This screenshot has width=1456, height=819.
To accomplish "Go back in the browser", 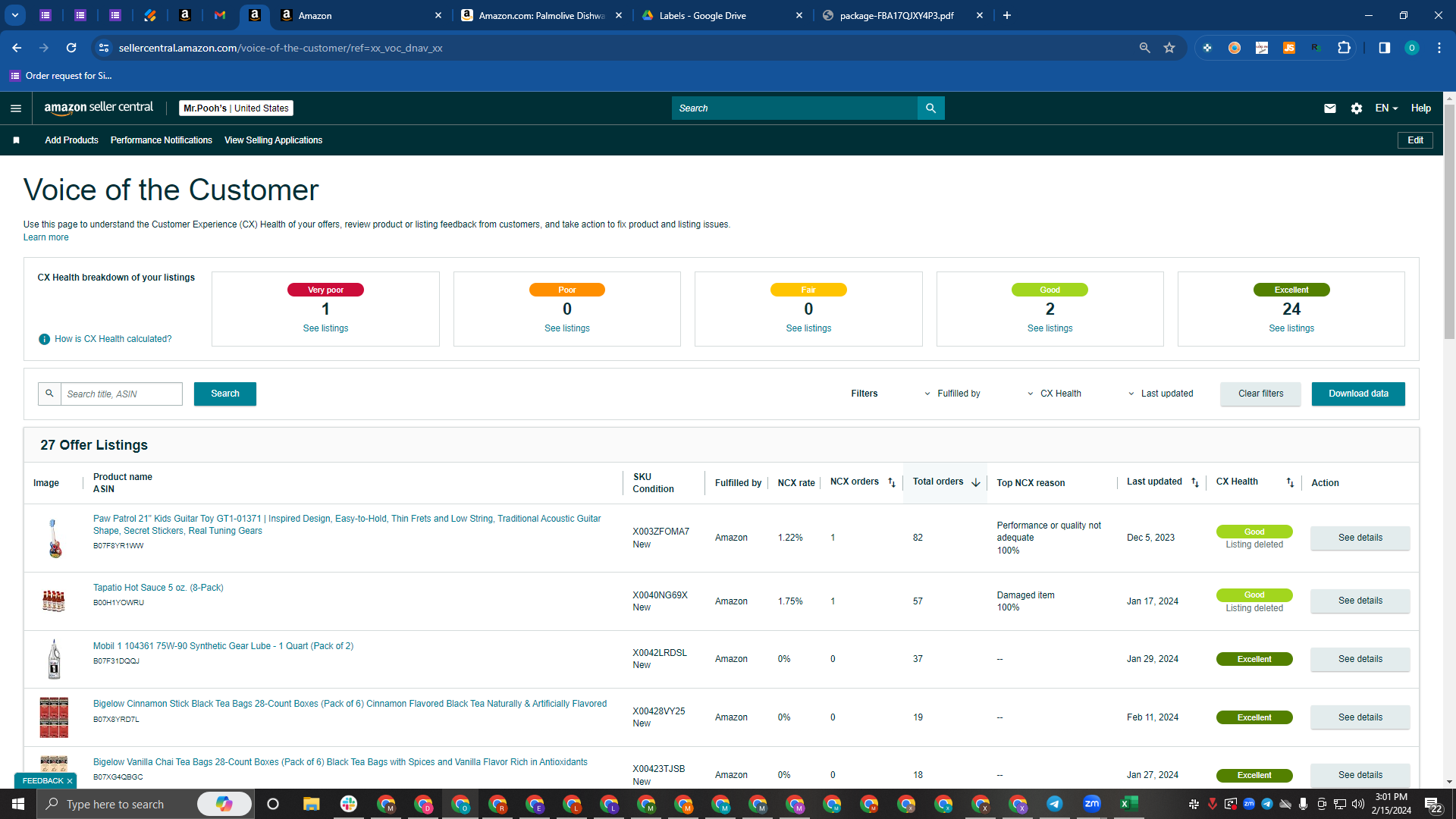I will pyautogui.click(x=17, y=48).
